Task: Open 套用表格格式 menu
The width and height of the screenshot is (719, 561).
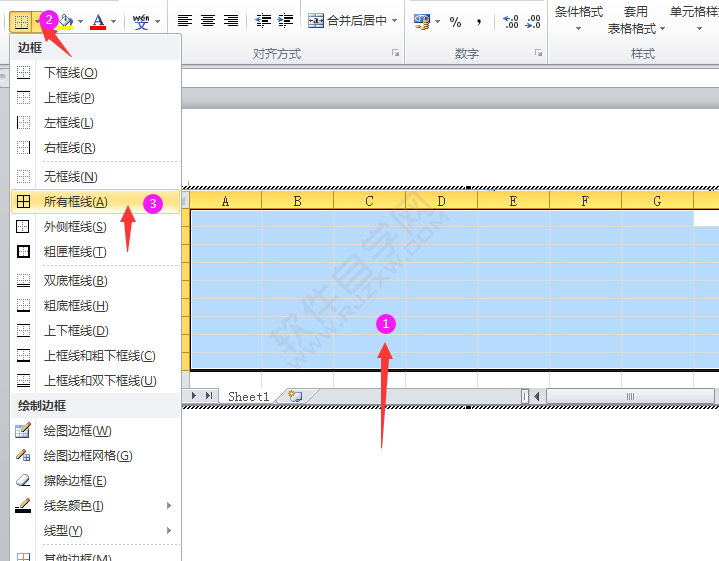Action: pyautogui.click(x=636, y=20)
